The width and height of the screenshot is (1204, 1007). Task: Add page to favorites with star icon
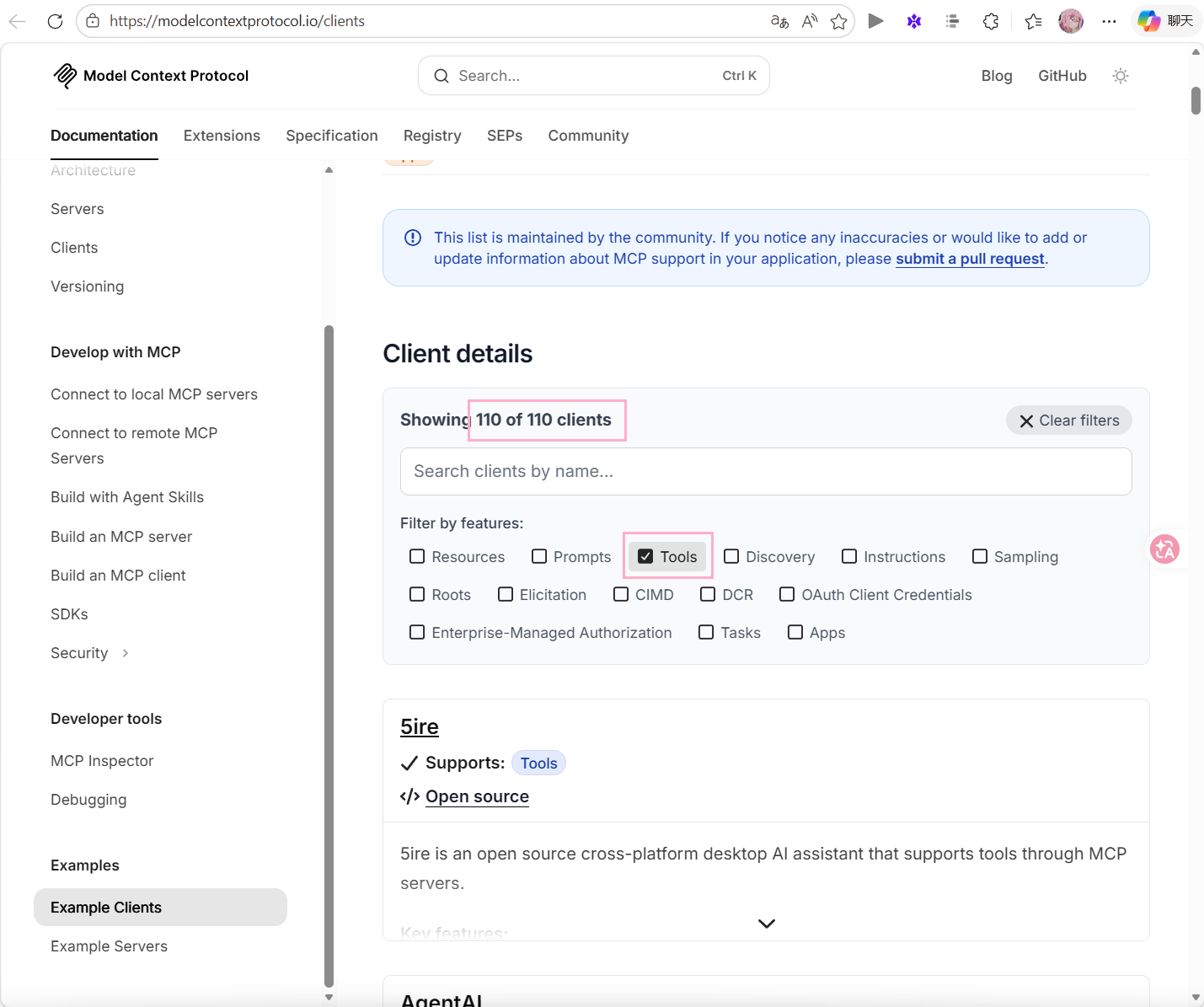(838, 21)
